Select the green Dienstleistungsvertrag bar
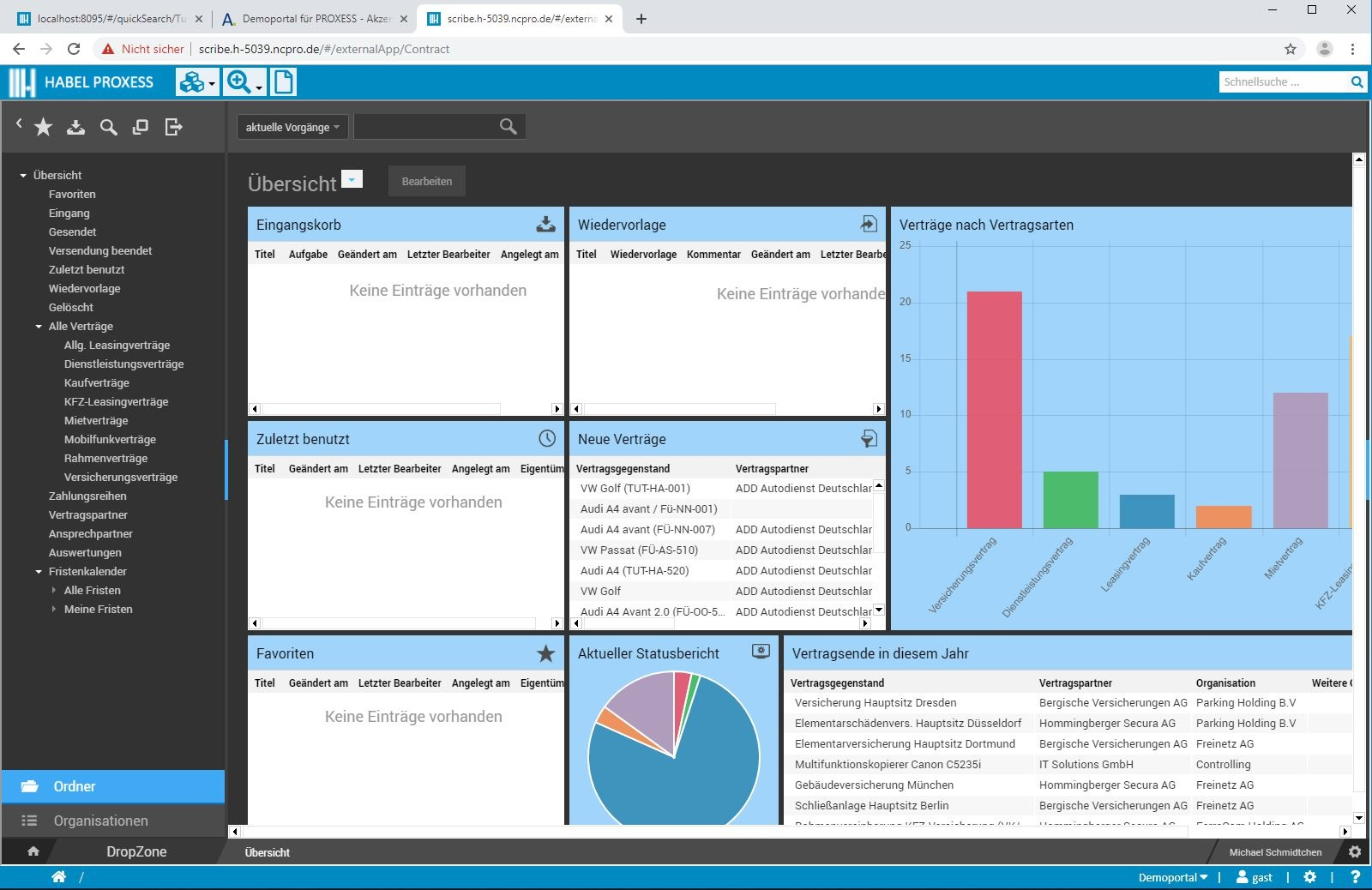The height and width of the screenshot is (890, 1372). tap(1071, 500)
